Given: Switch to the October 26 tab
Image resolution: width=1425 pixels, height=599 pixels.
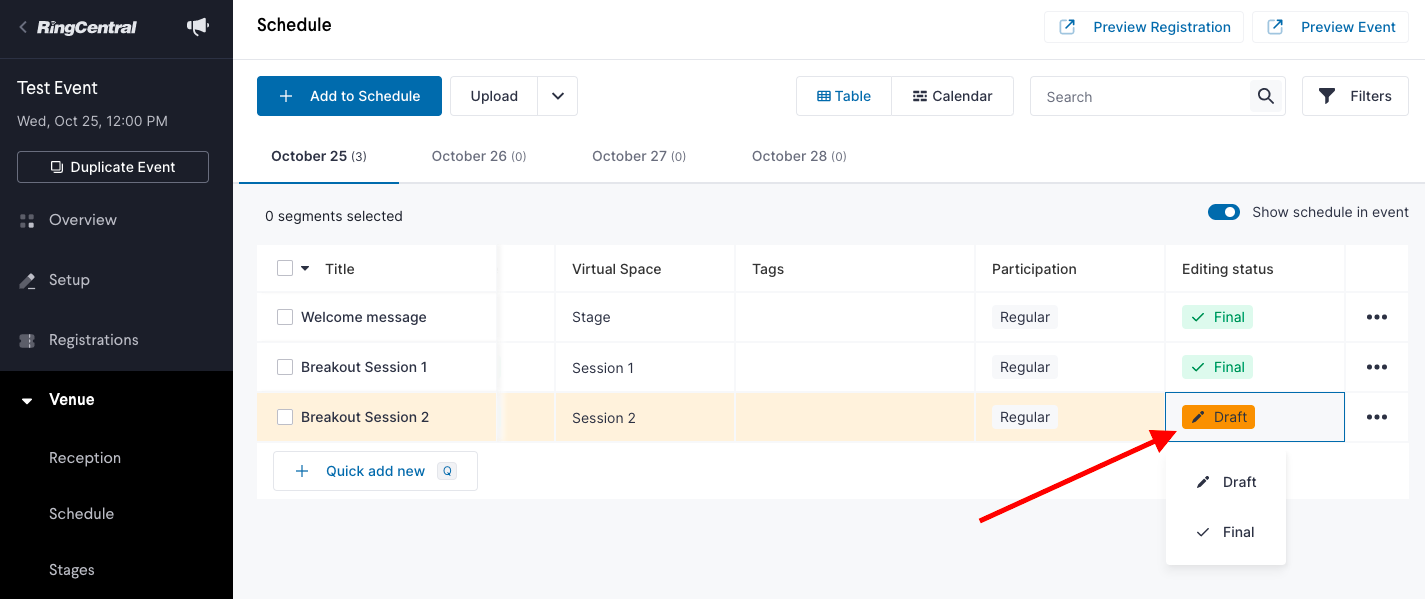Looking at the screenshot, I should 479,156.
